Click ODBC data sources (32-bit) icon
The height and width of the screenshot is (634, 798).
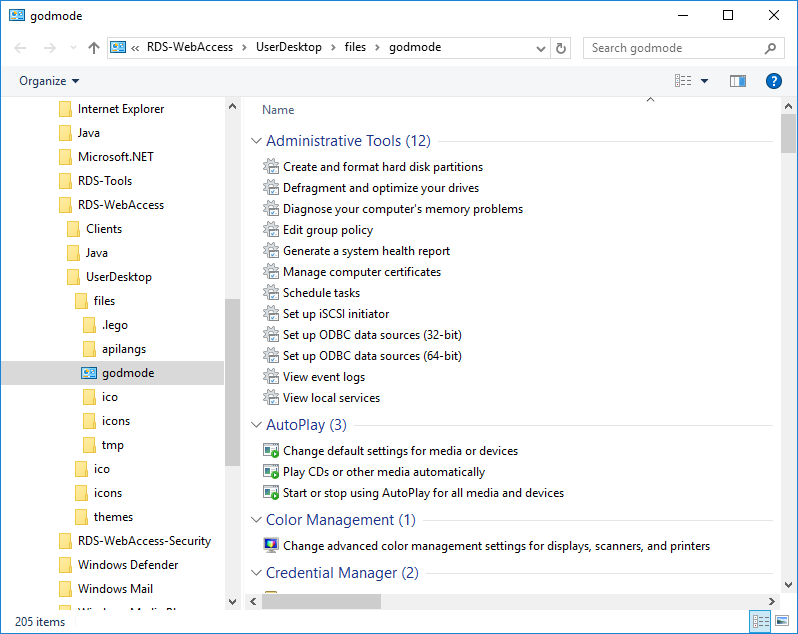pyautogui.click(x=271, y=335)
